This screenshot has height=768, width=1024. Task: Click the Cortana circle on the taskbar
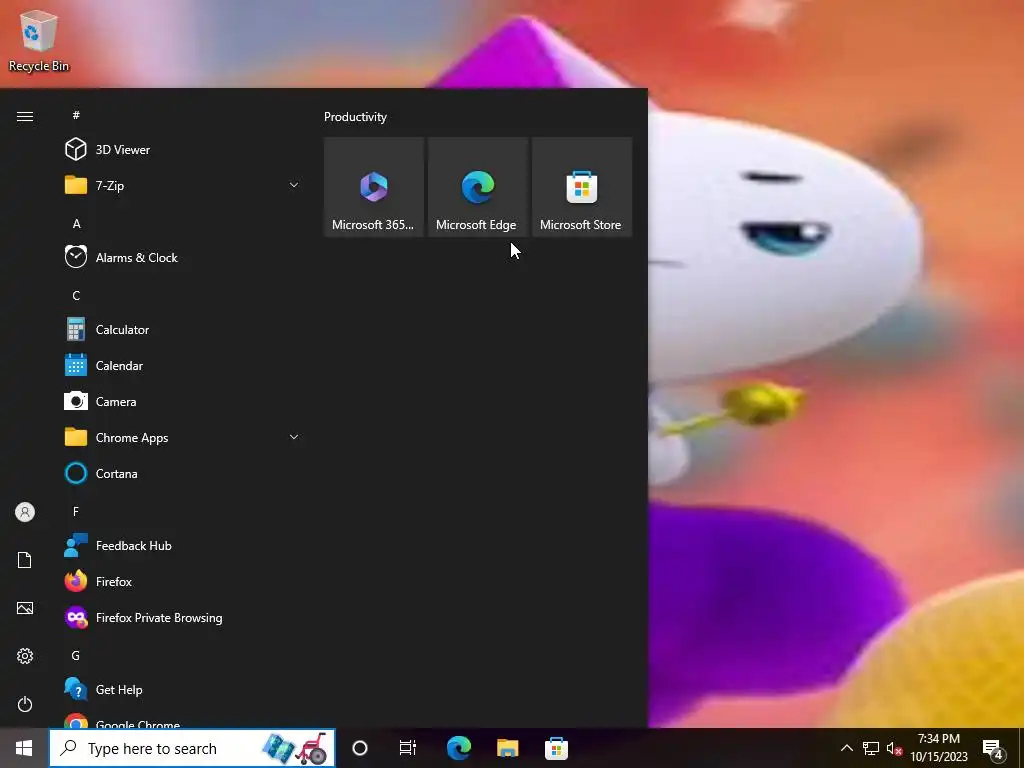(x=360, y=748)
